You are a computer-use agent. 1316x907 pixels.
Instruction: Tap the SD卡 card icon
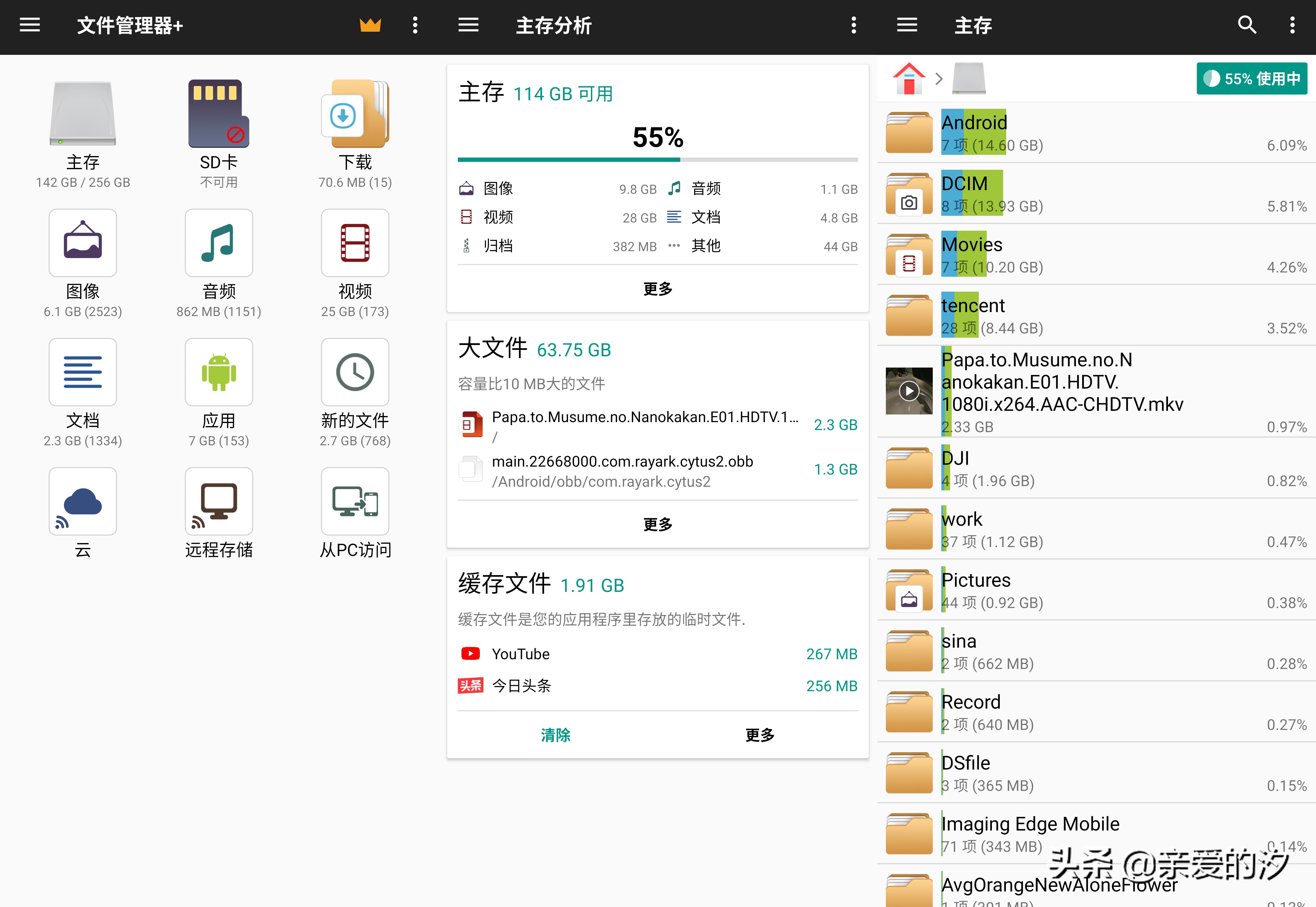tap(219, 114)
